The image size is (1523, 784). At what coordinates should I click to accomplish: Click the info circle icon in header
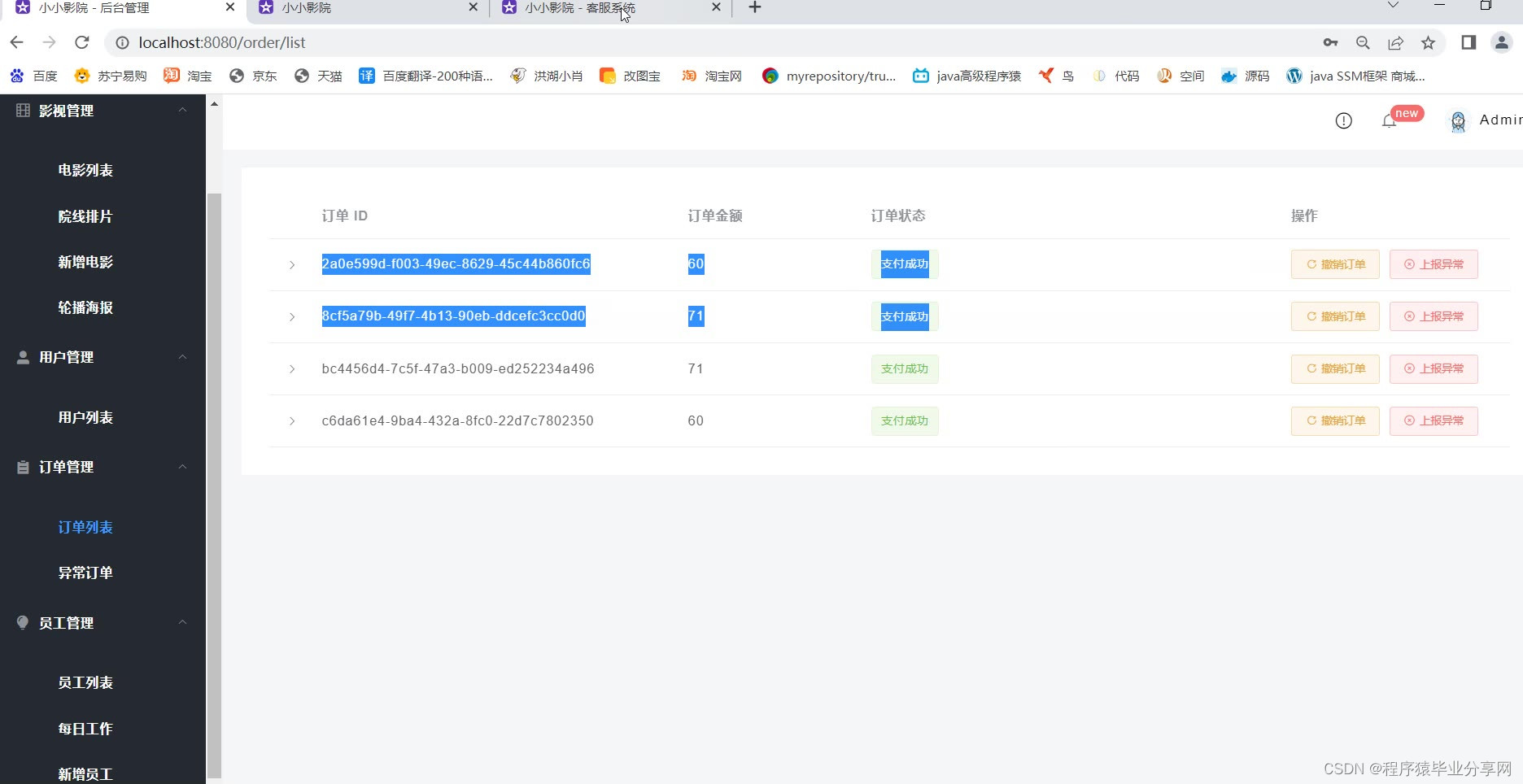pyautogui.click(x=1344, y=120)
